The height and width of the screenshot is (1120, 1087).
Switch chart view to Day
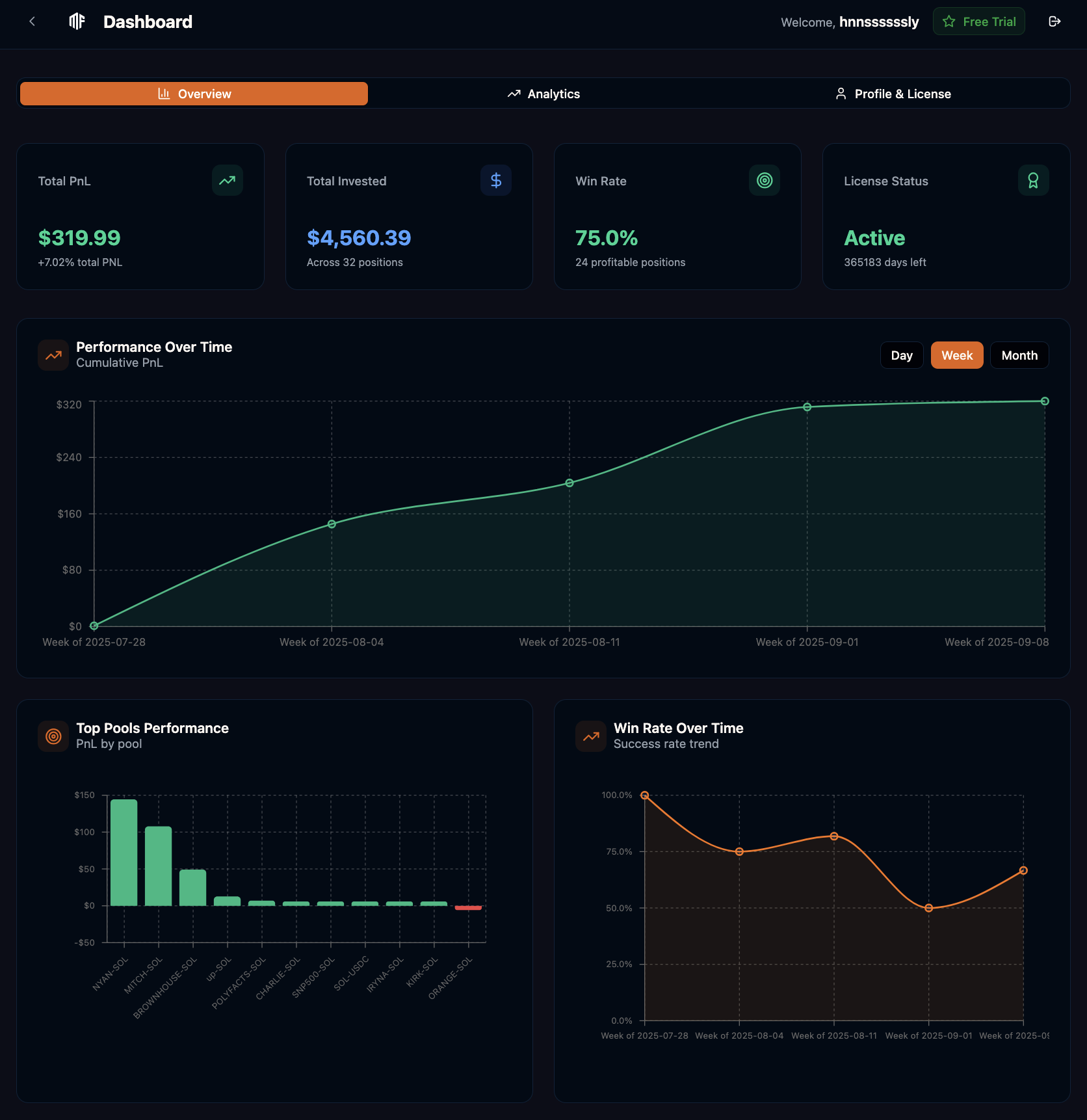(x=902, y=355)
